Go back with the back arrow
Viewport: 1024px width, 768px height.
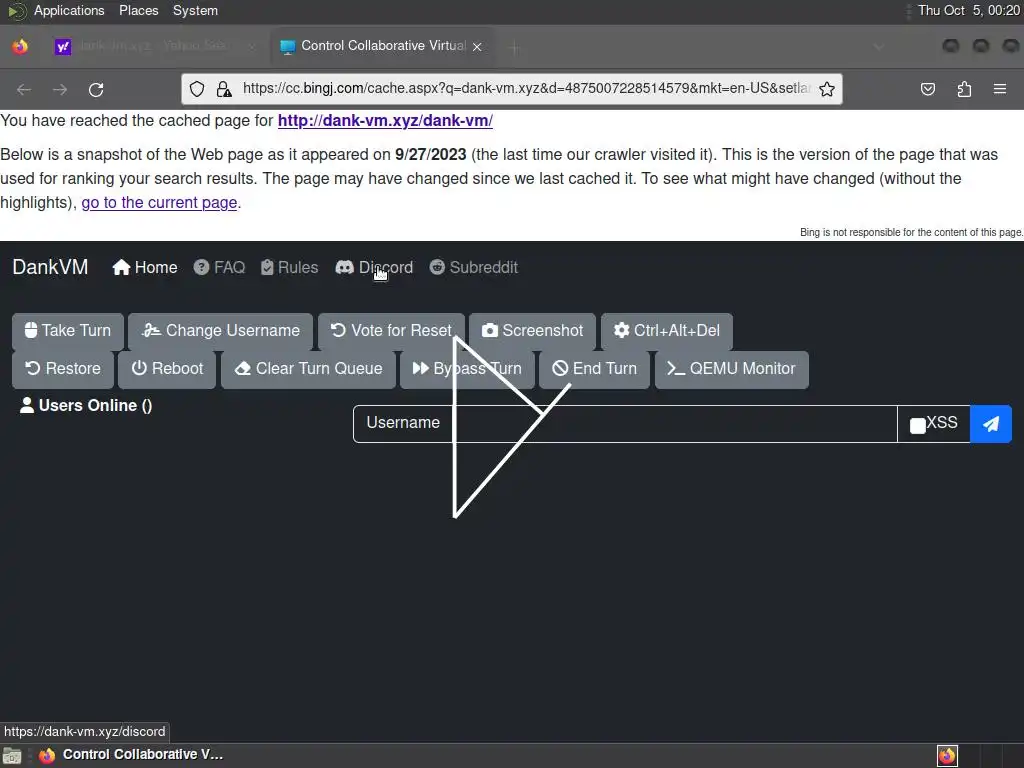point(24,89)
